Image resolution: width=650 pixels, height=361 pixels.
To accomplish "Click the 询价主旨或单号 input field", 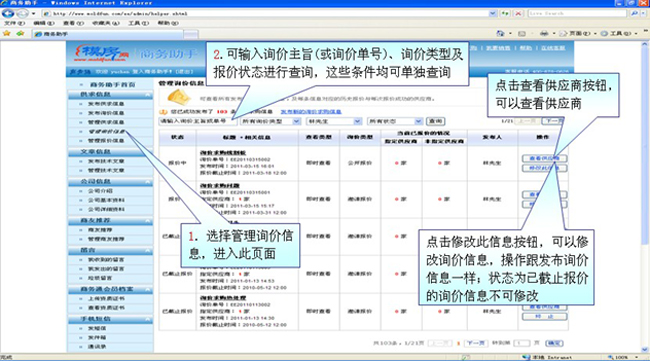I will click(x=198, y=121).
